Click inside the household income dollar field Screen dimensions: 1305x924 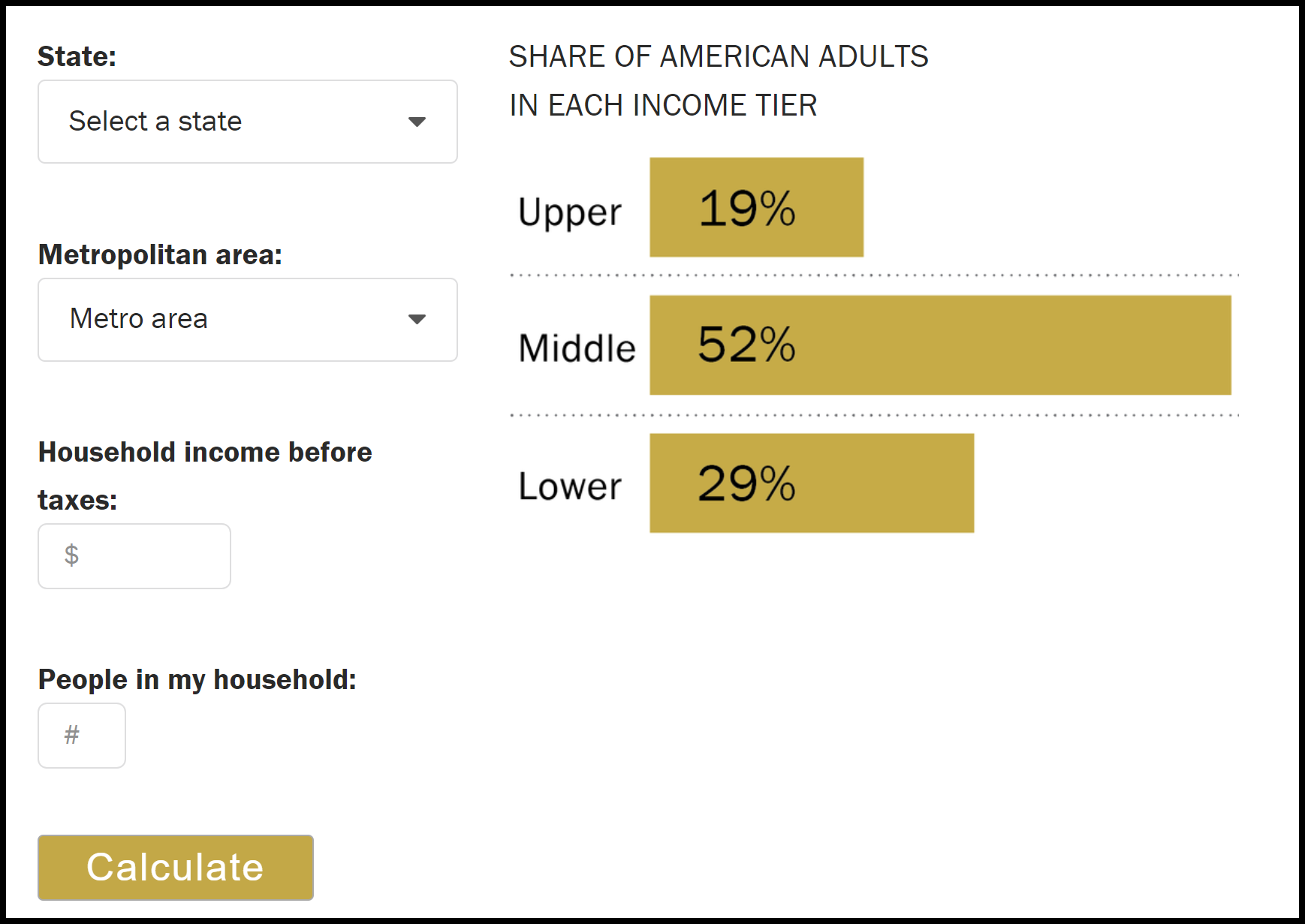click(x=134, y=555)
